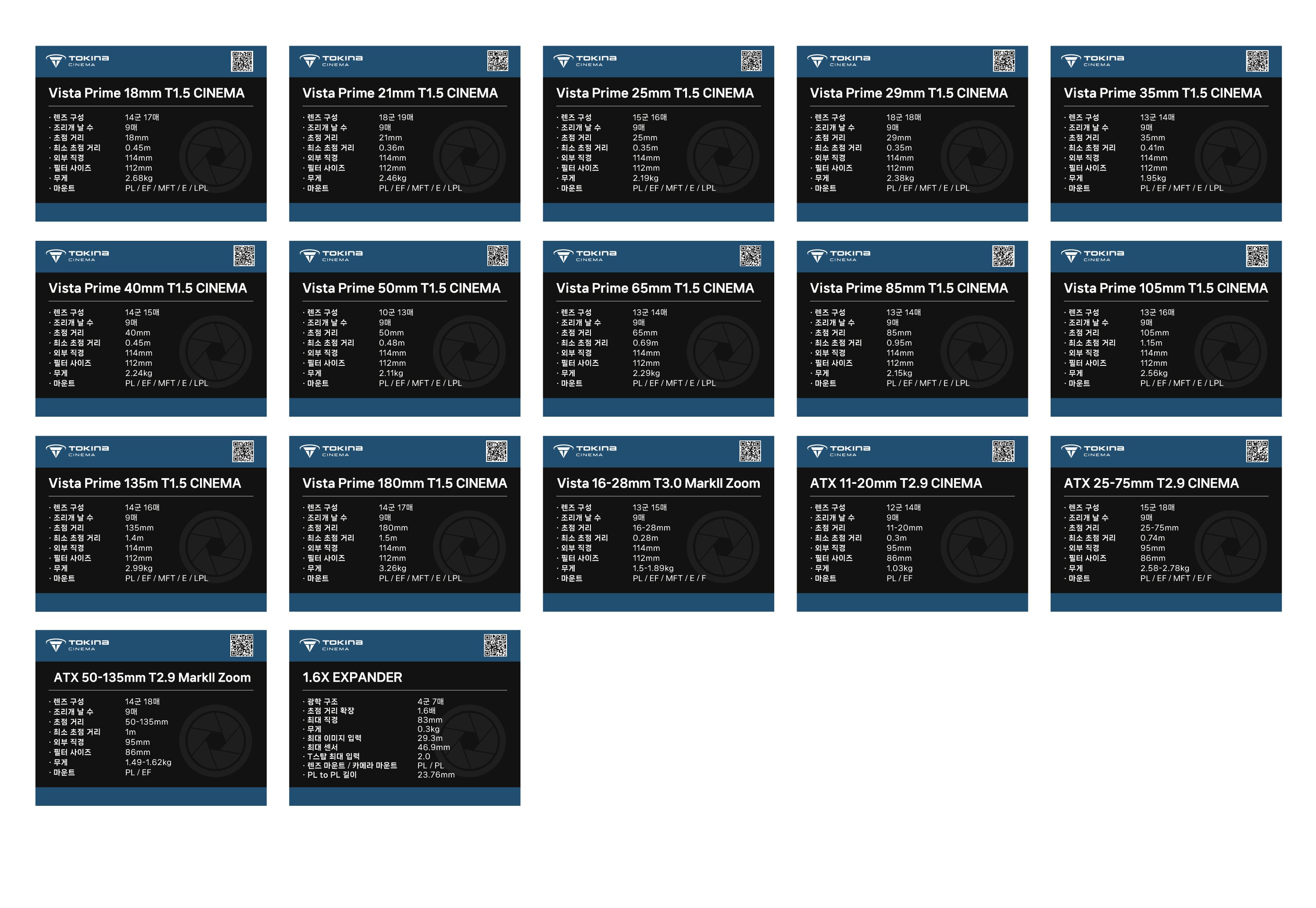Select the Vista Prime 25mm T1.5 CINEMA title
1316x908 pixels.
[x=655, y=93]
